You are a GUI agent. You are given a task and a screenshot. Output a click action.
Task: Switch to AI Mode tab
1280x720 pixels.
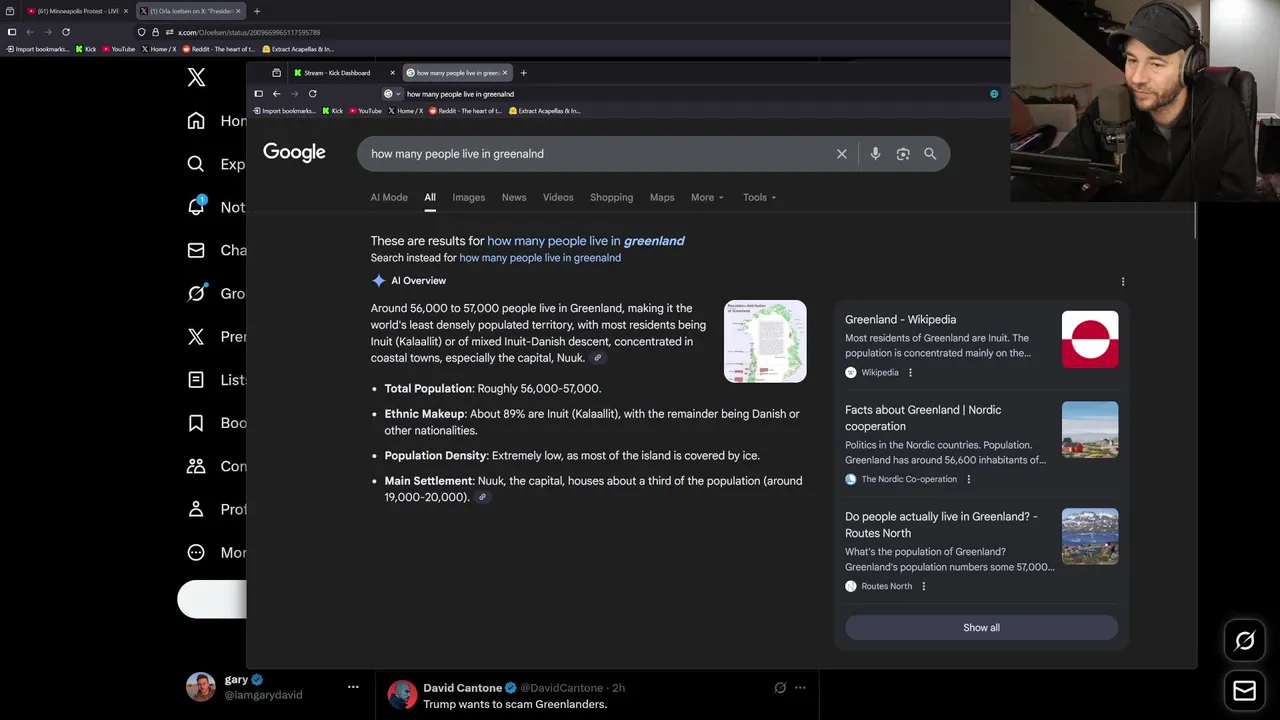pyautogui.click(x=389, y=197)
